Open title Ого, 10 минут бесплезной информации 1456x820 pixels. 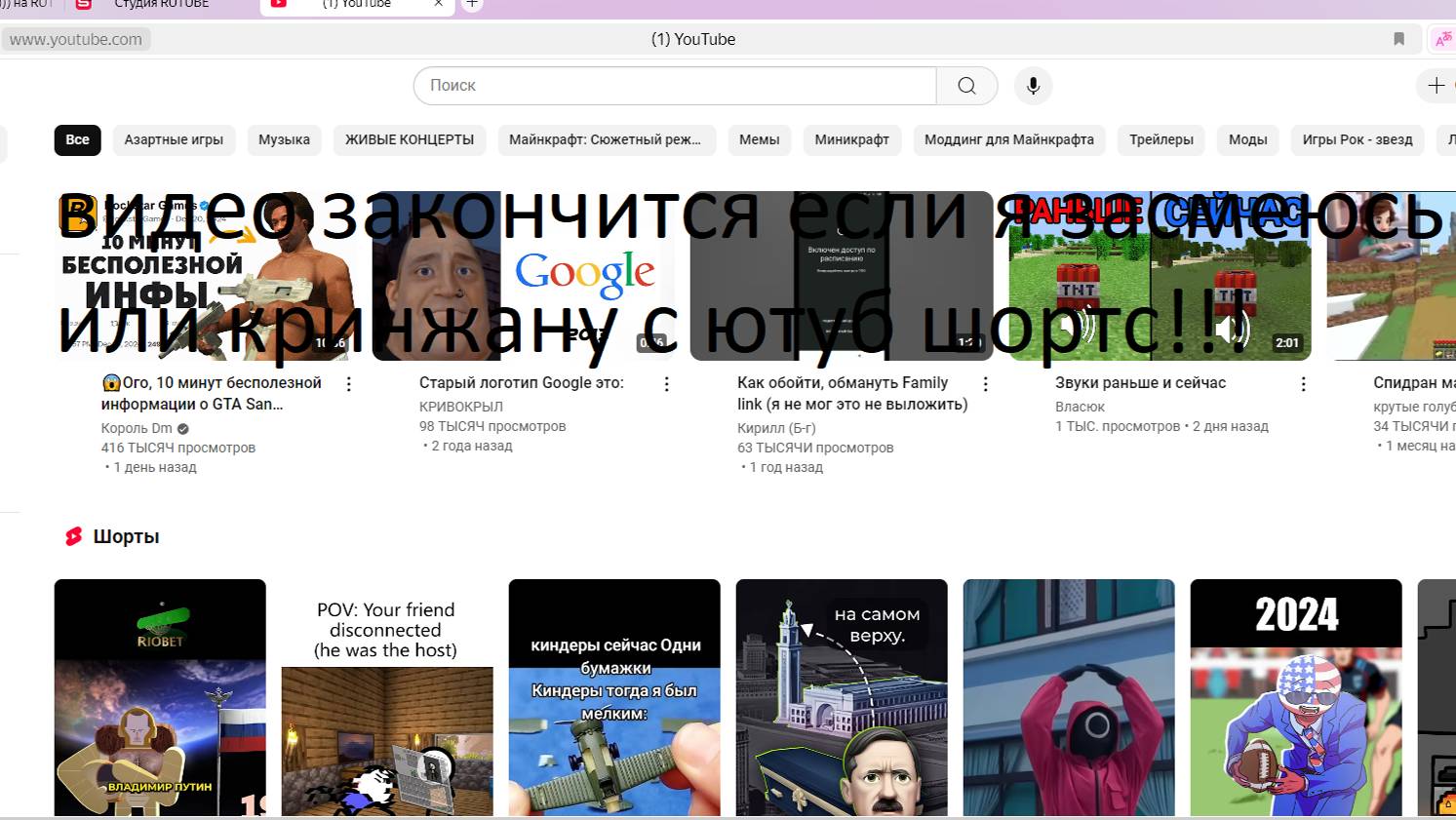212,393
